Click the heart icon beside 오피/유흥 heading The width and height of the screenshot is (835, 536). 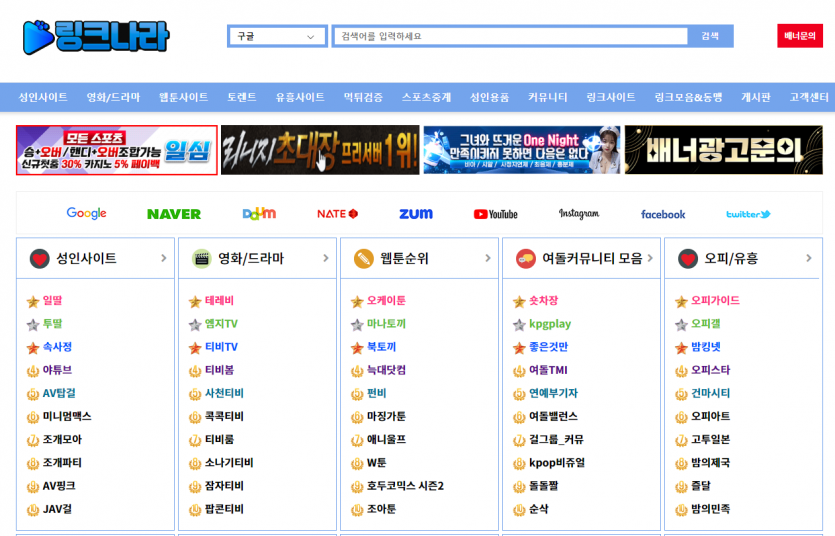coord(687,259)
